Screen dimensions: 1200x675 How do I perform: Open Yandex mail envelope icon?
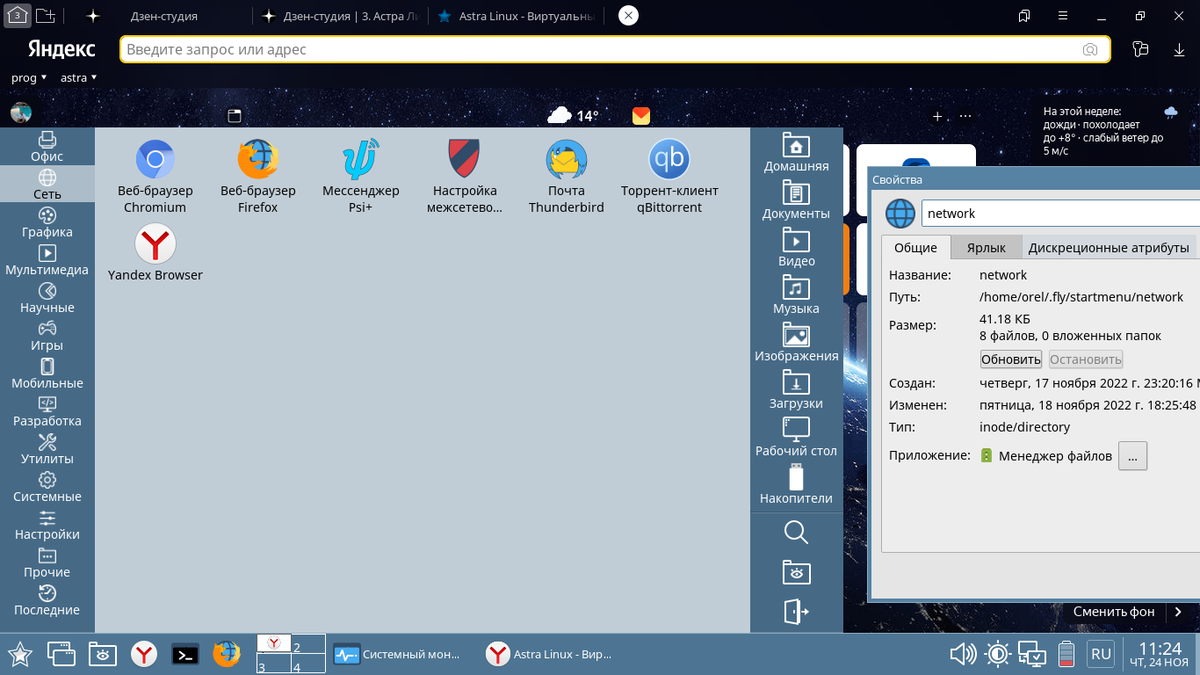[x=641, y=116]
